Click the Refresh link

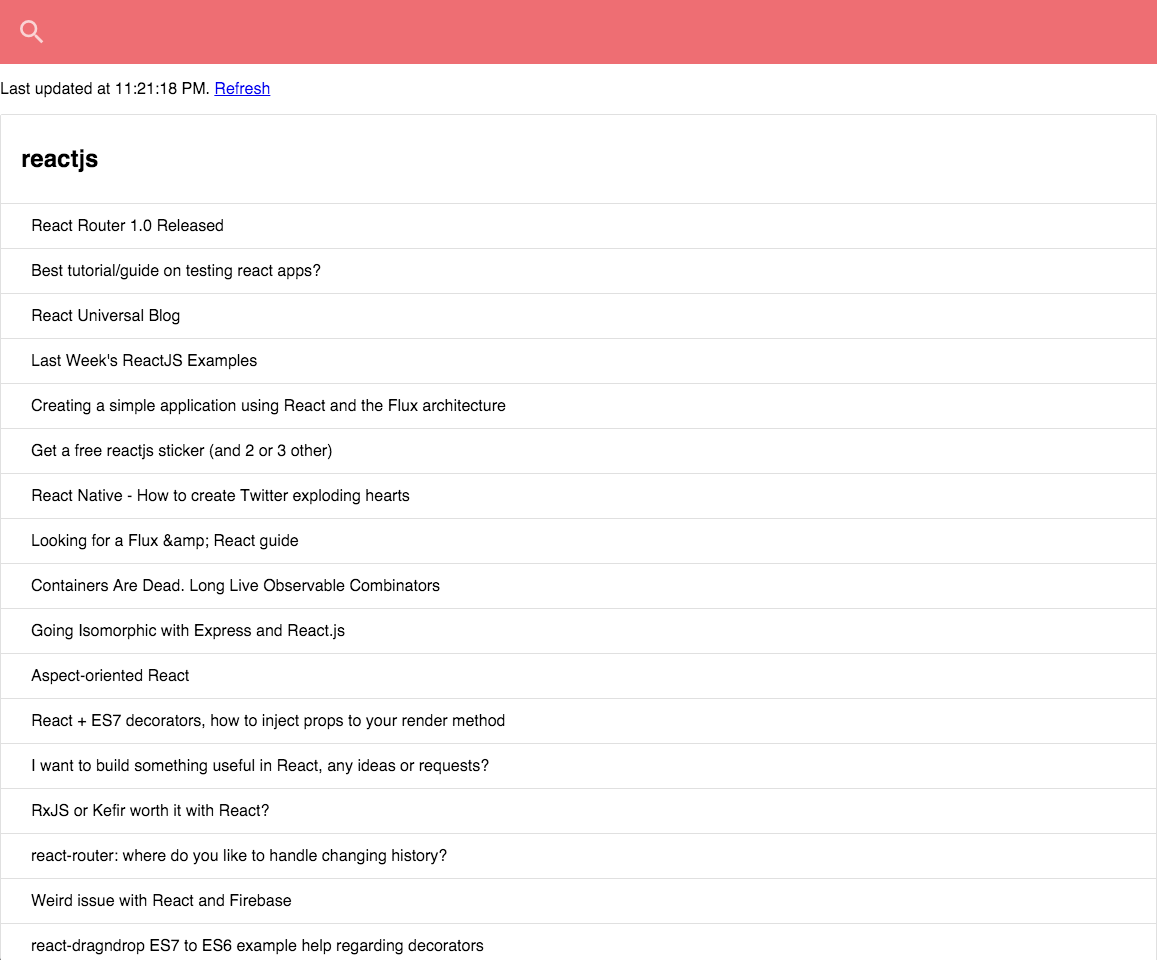(242, 89)
